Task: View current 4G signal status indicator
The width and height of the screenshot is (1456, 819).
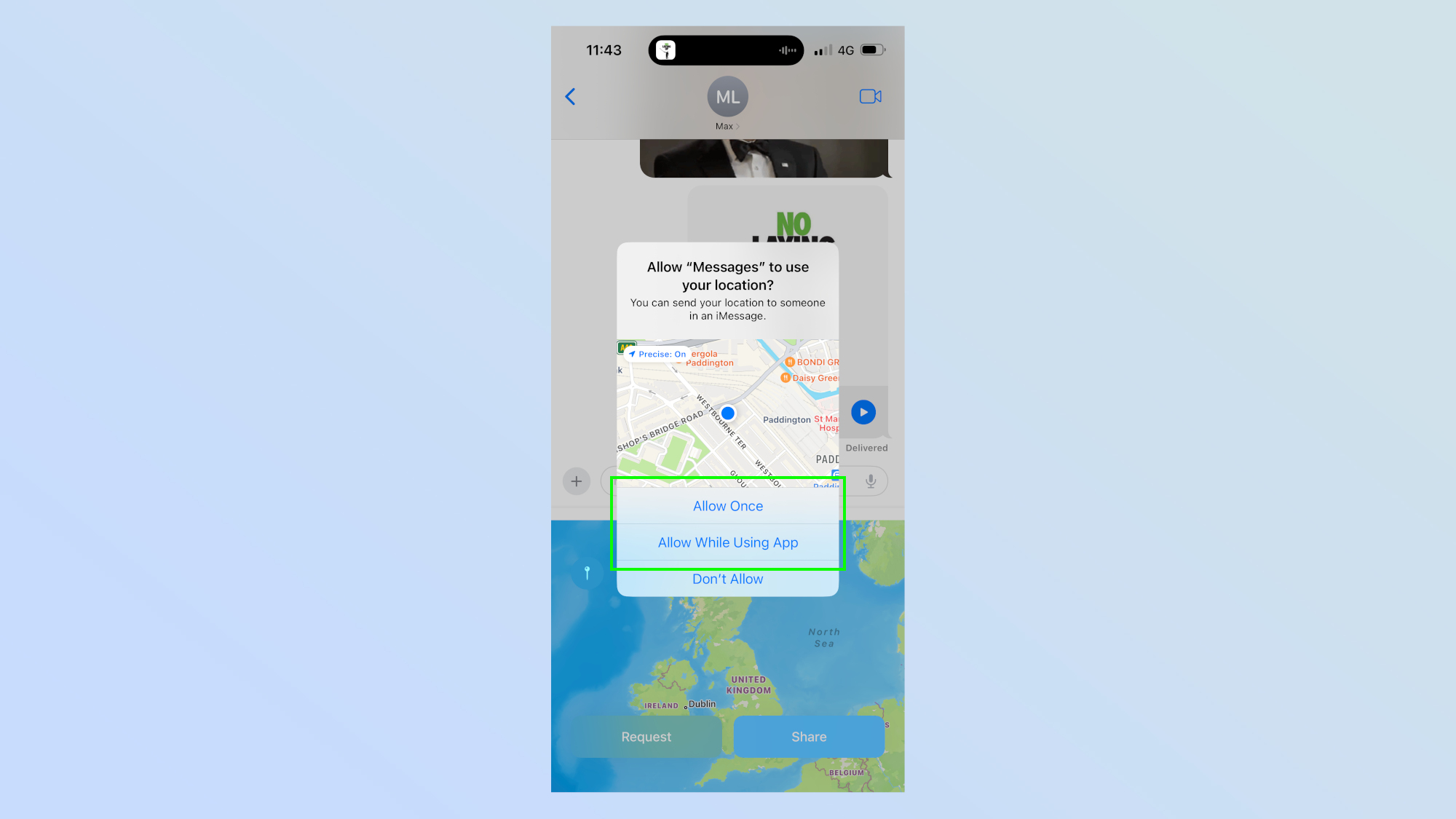Action: pyautogui.click(x=847, y=50)
